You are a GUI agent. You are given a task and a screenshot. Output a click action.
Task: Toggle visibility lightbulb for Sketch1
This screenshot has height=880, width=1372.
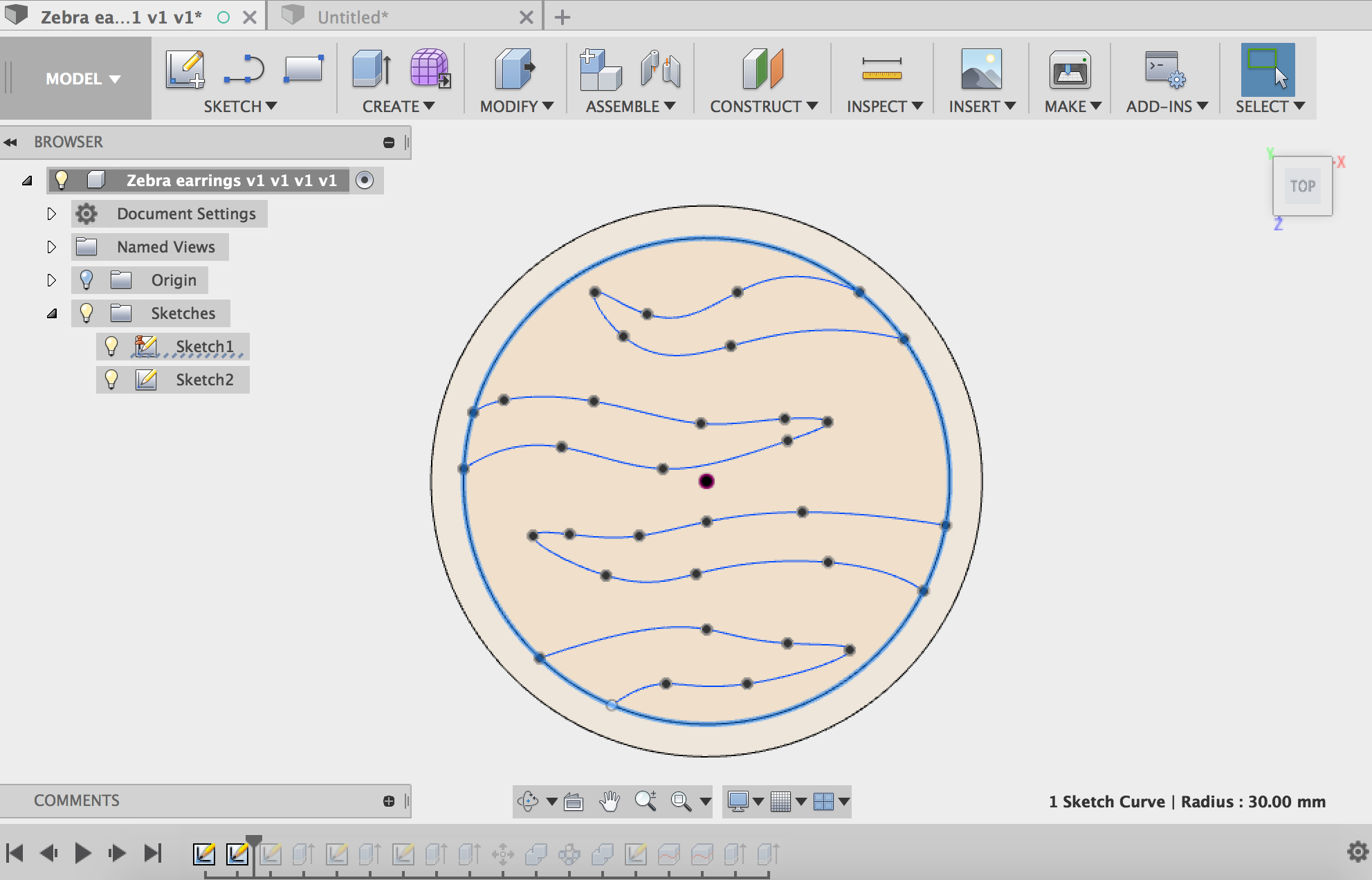111,346
